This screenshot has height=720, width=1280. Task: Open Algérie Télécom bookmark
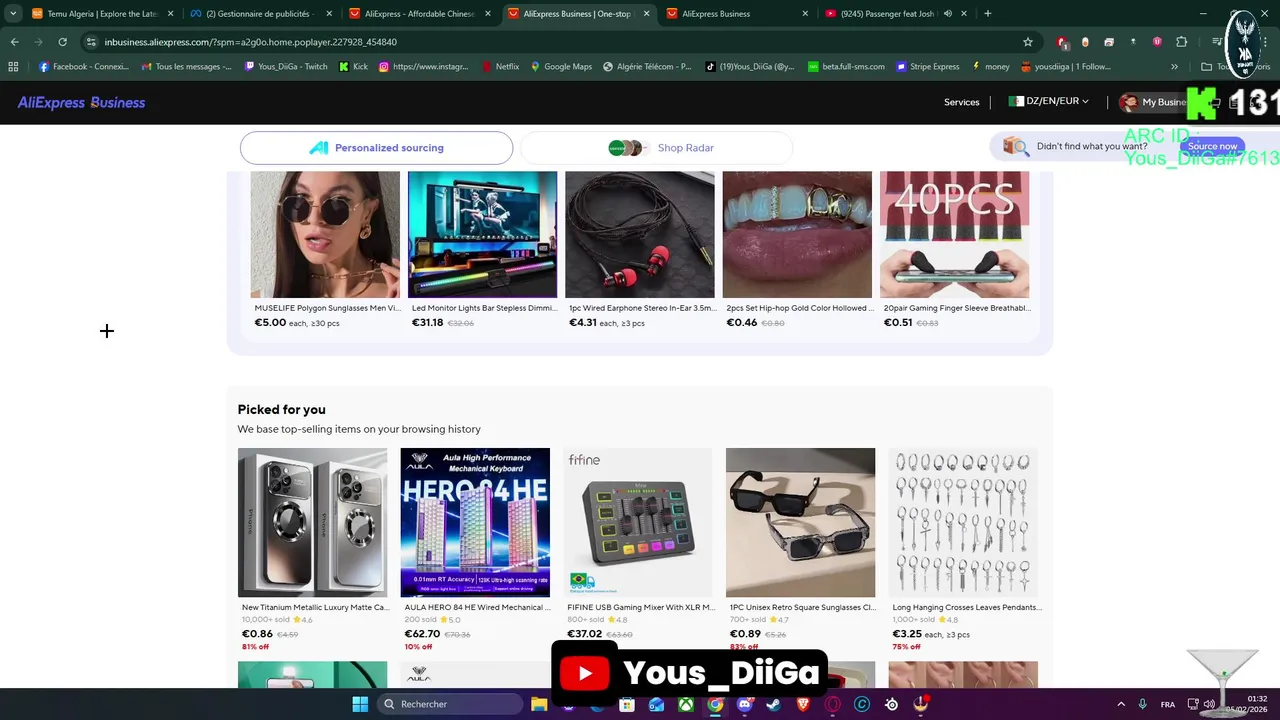[x=647, y=67]
